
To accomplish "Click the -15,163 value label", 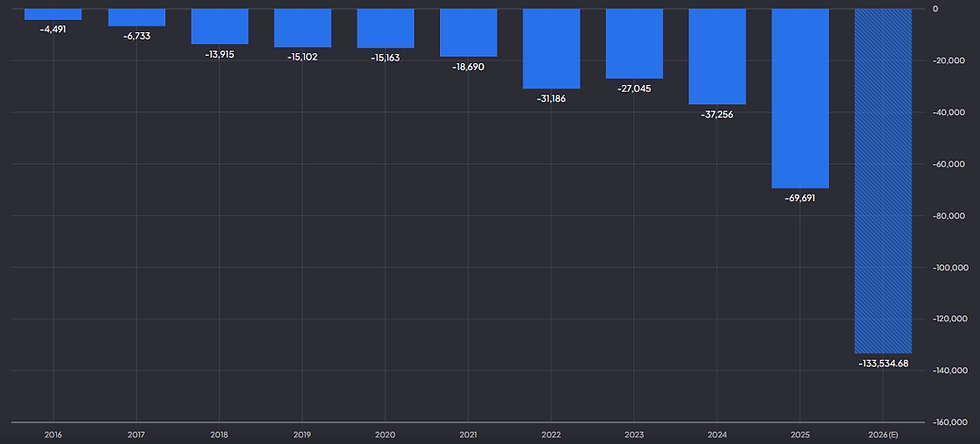I will (385, 58).
